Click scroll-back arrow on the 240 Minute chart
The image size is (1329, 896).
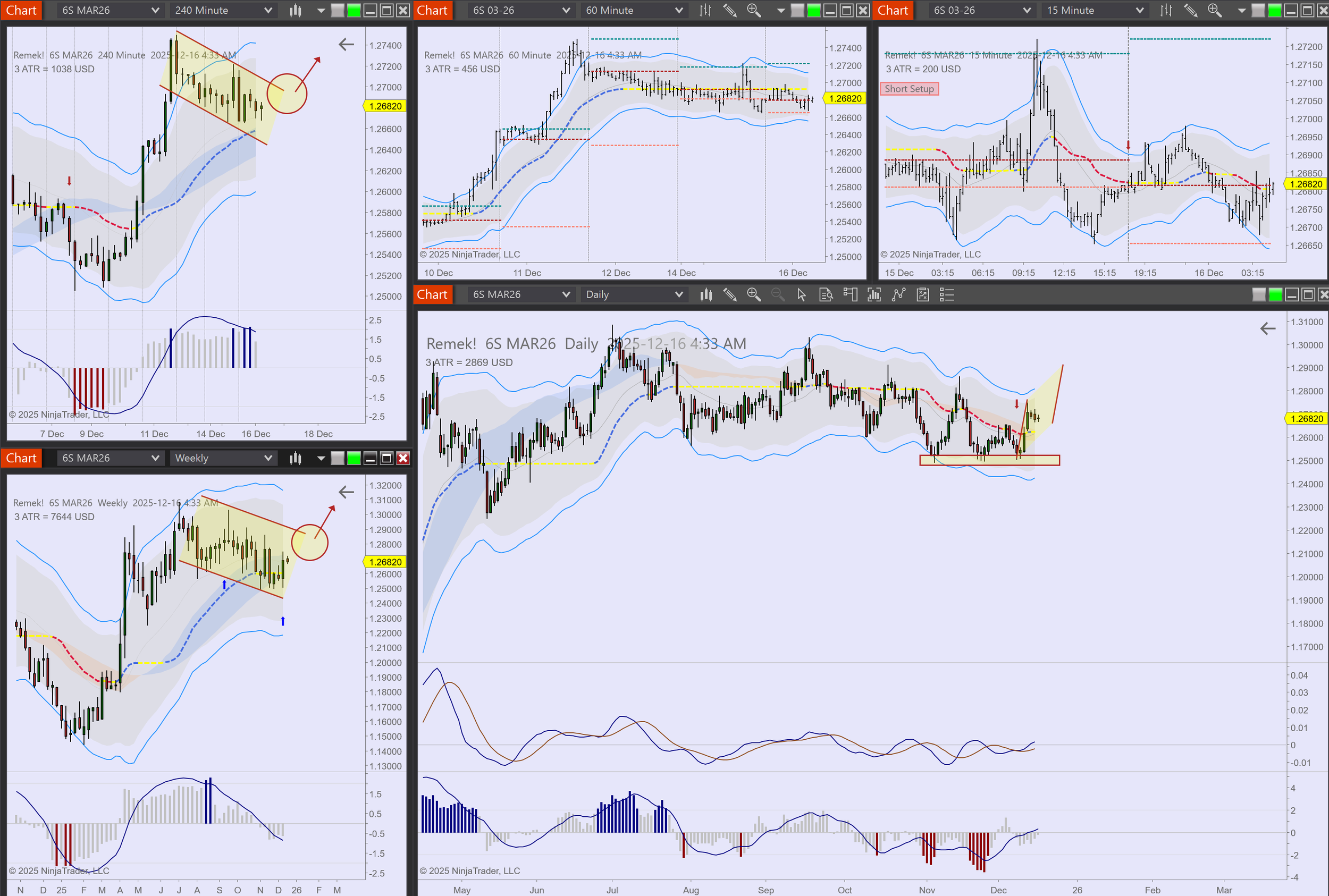click(347, 44)
